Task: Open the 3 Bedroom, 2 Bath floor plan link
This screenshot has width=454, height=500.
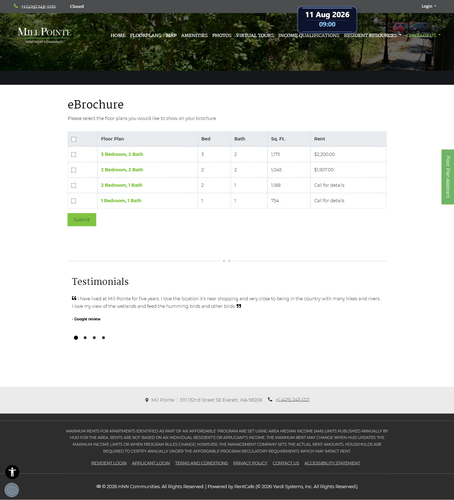Action: point(122,154)
